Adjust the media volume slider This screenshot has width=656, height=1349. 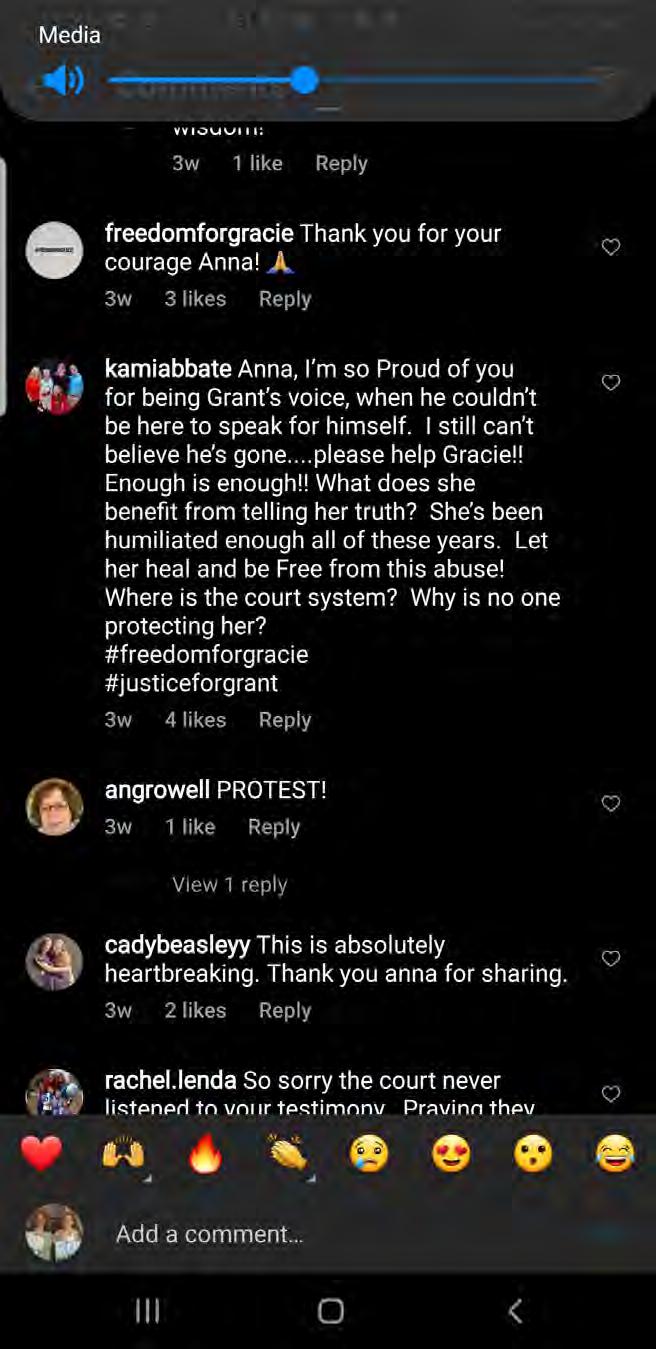point(304,80)
